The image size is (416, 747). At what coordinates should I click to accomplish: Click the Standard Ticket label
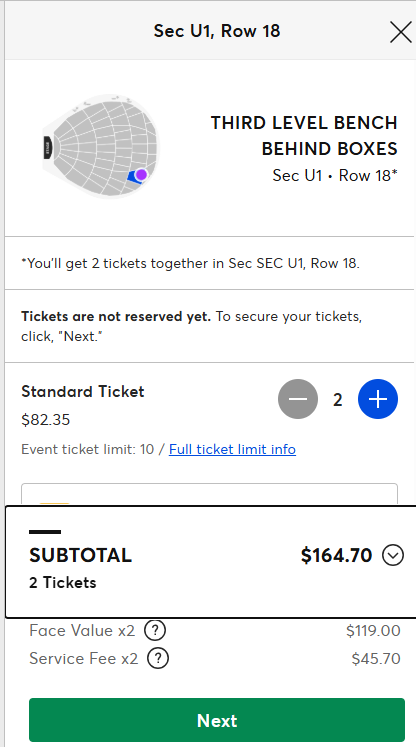pos(82,392)
